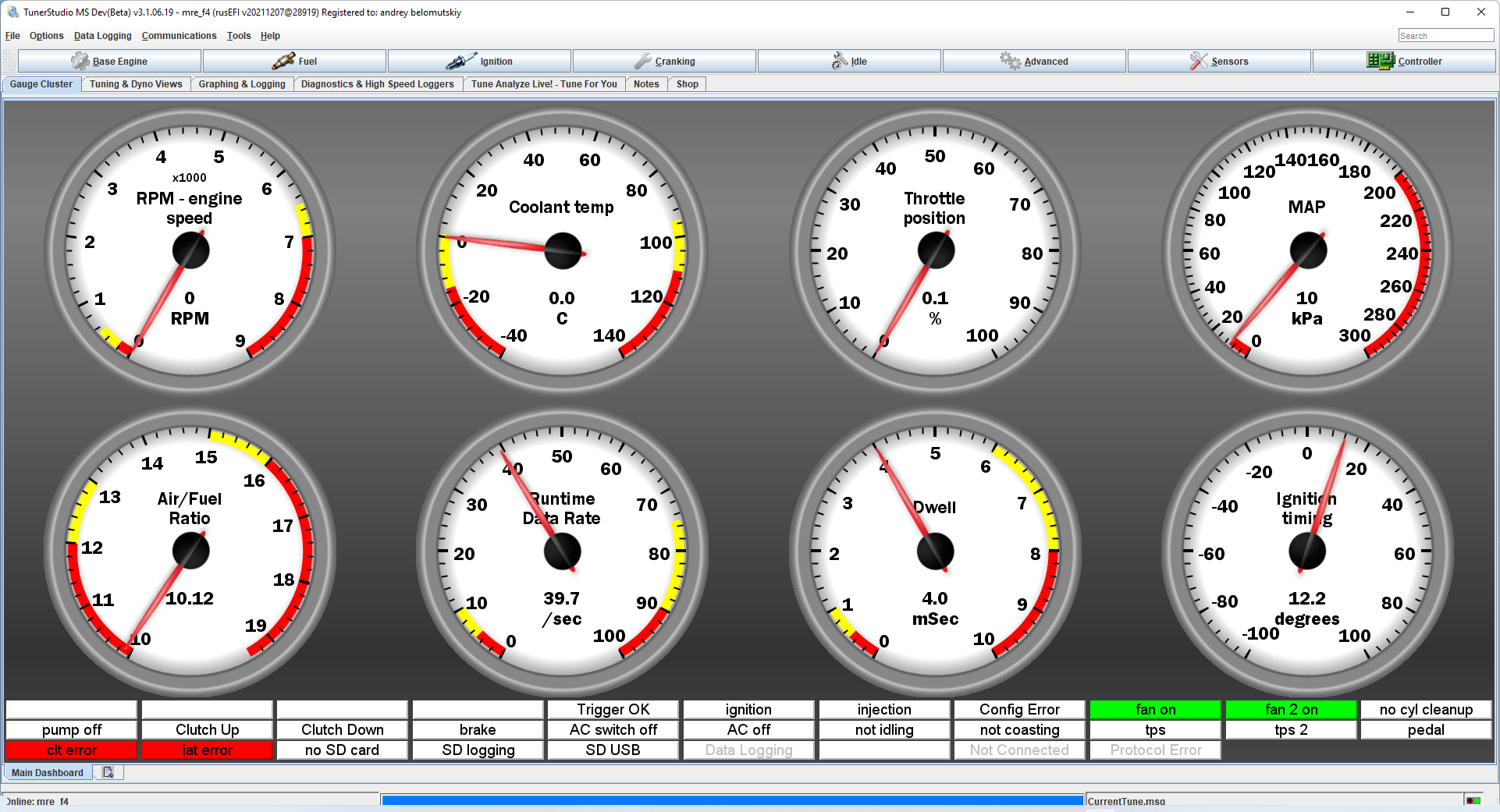Screen dimensions: 1500x812
Task: Click the blue progress bar in status bar
Action: (x=733, y=801)
